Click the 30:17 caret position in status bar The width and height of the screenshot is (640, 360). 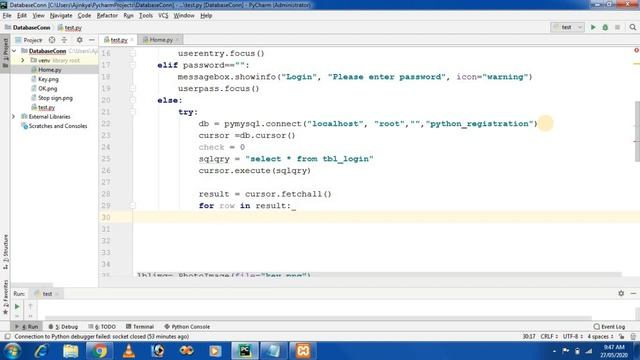[x=529, y=336]
